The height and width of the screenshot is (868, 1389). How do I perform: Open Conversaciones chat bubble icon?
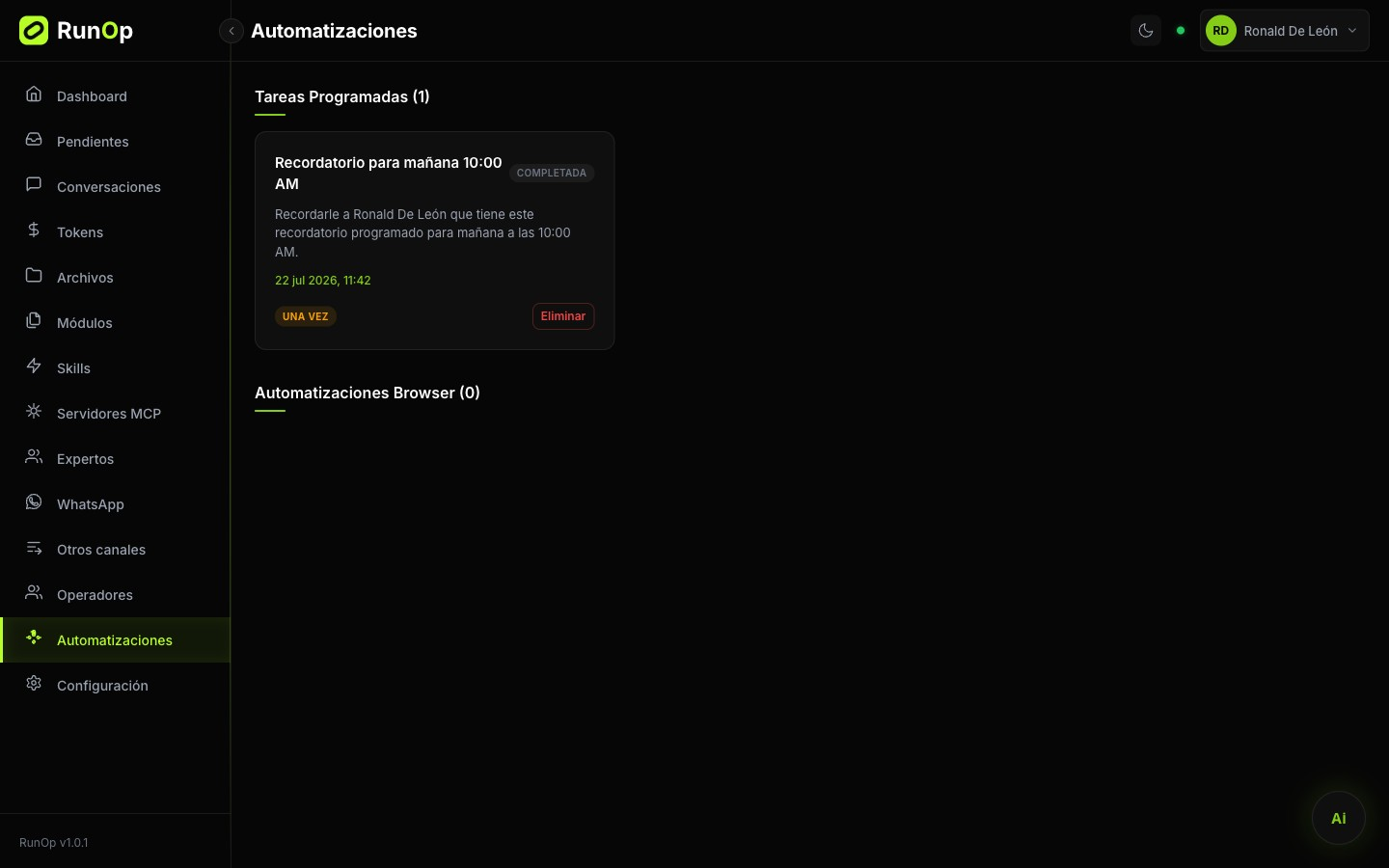pos(34,185)
